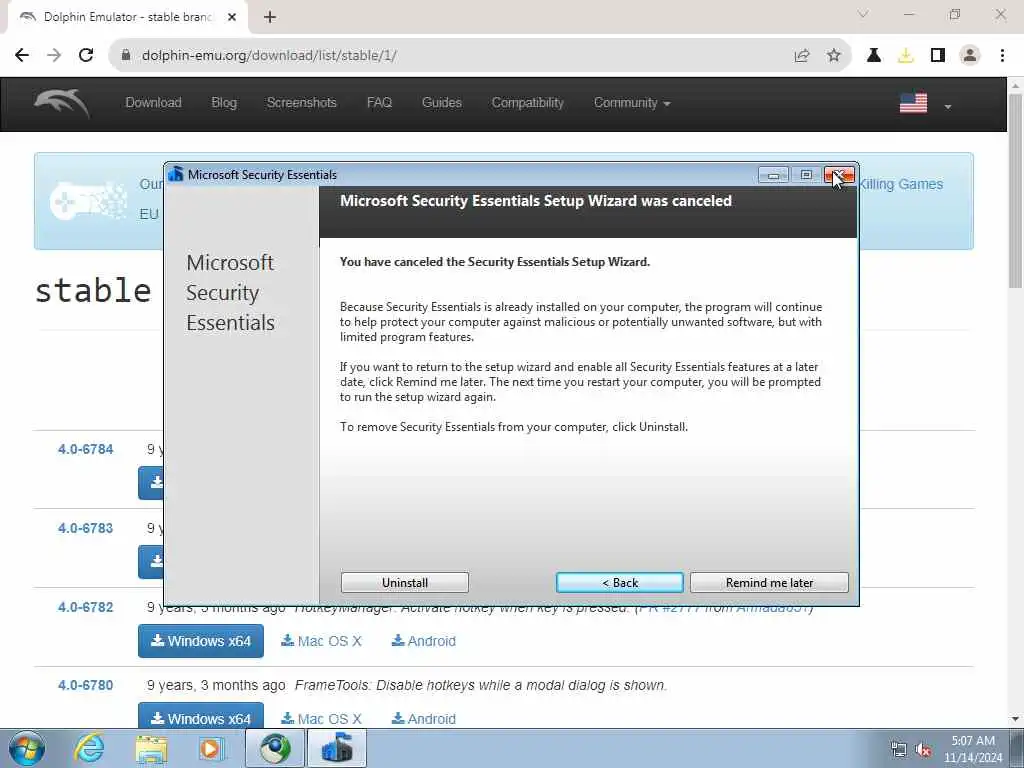Image resolution: width=1024 pixels, height=768 pixels.
Task: Open version link 4.0-6783
Action: pyautogui.click(x=86, y=528)
